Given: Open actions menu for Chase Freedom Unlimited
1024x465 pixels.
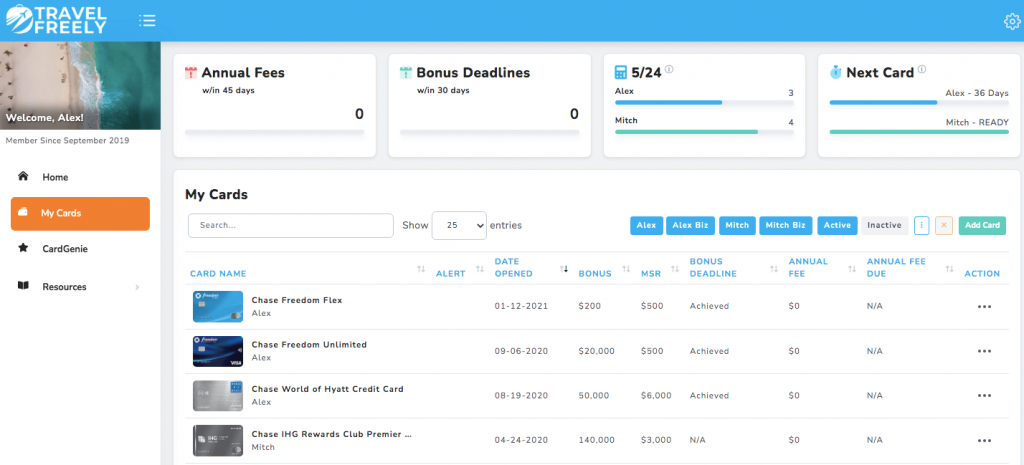Looking at the screenshot, I should point(984,351).
